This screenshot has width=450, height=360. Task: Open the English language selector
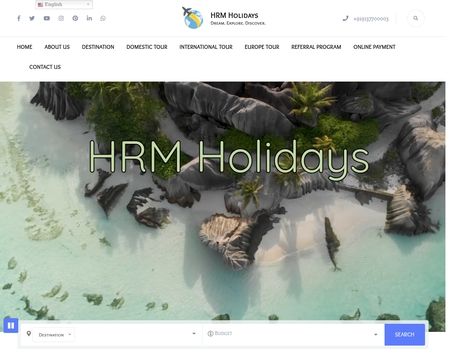64,4
